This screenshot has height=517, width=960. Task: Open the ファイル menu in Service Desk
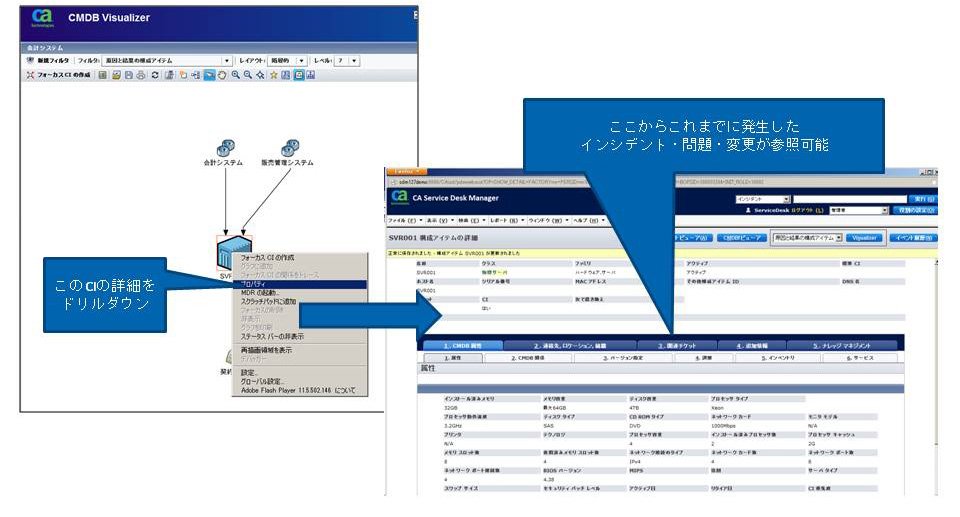[405, 220]
